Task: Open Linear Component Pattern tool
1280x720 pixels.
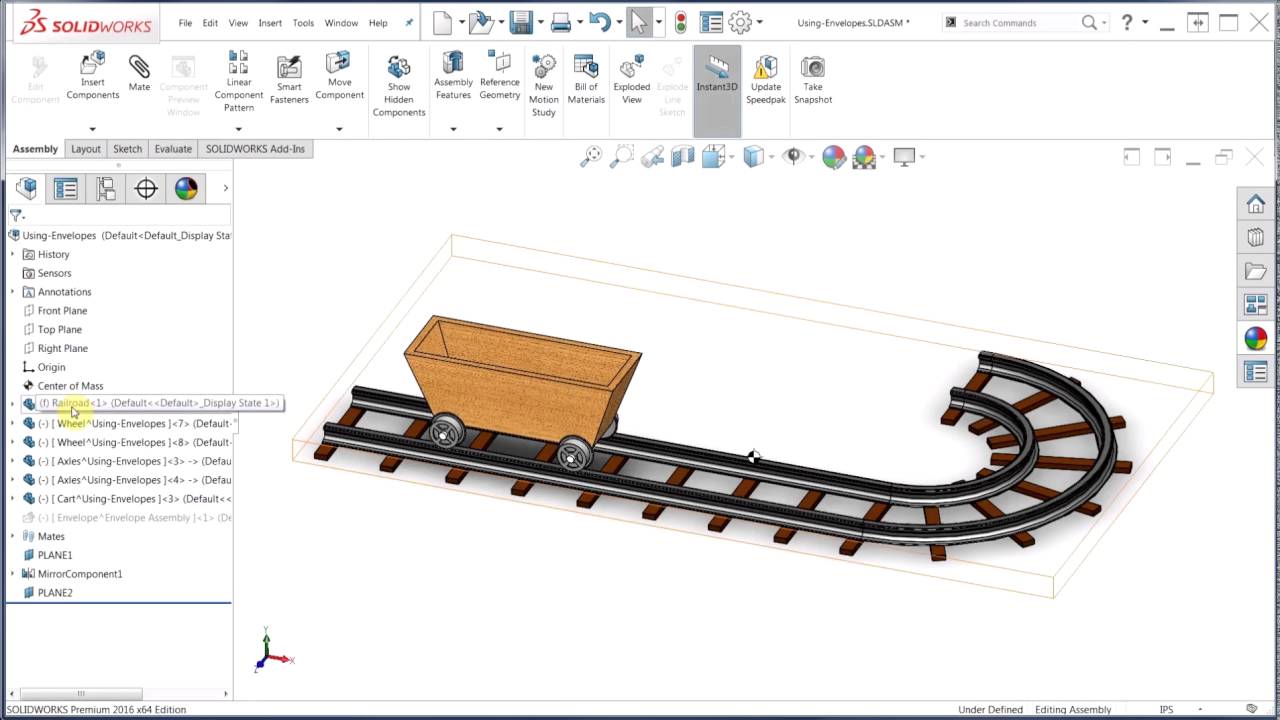Action: click(238, 81)
